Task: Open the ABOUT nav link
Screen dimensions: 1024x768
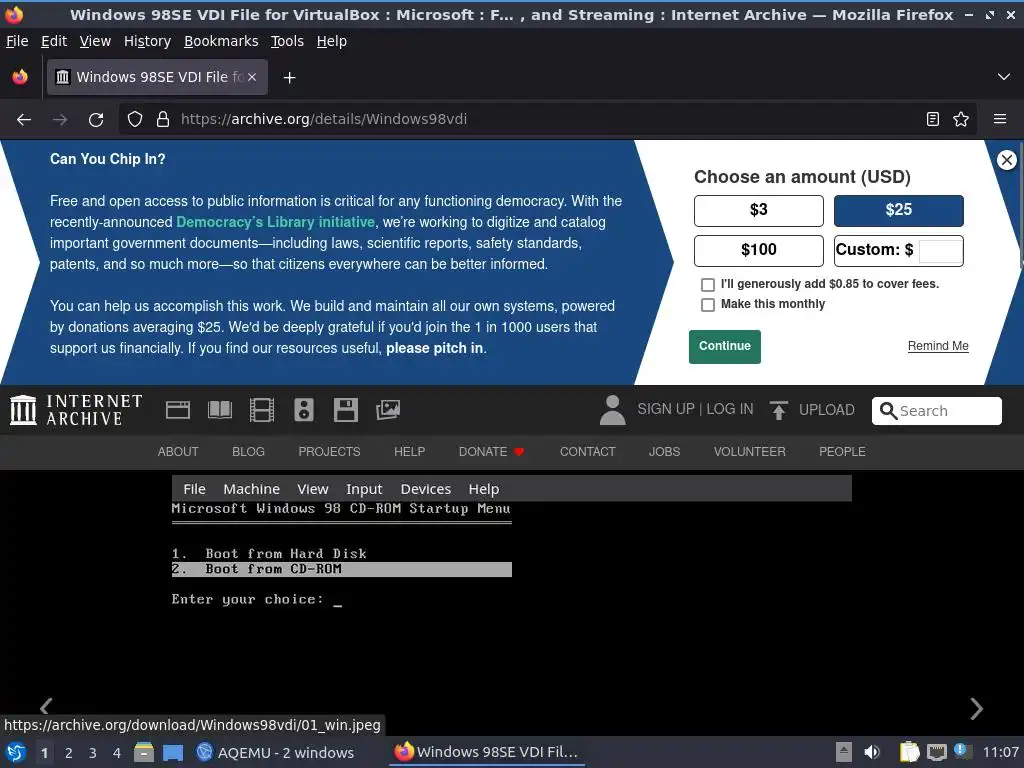Action: coord(178,452)
